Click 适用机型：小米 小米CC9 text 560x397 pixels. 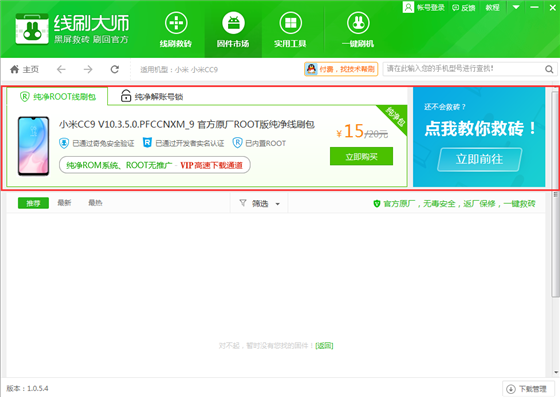pos(179,69)
